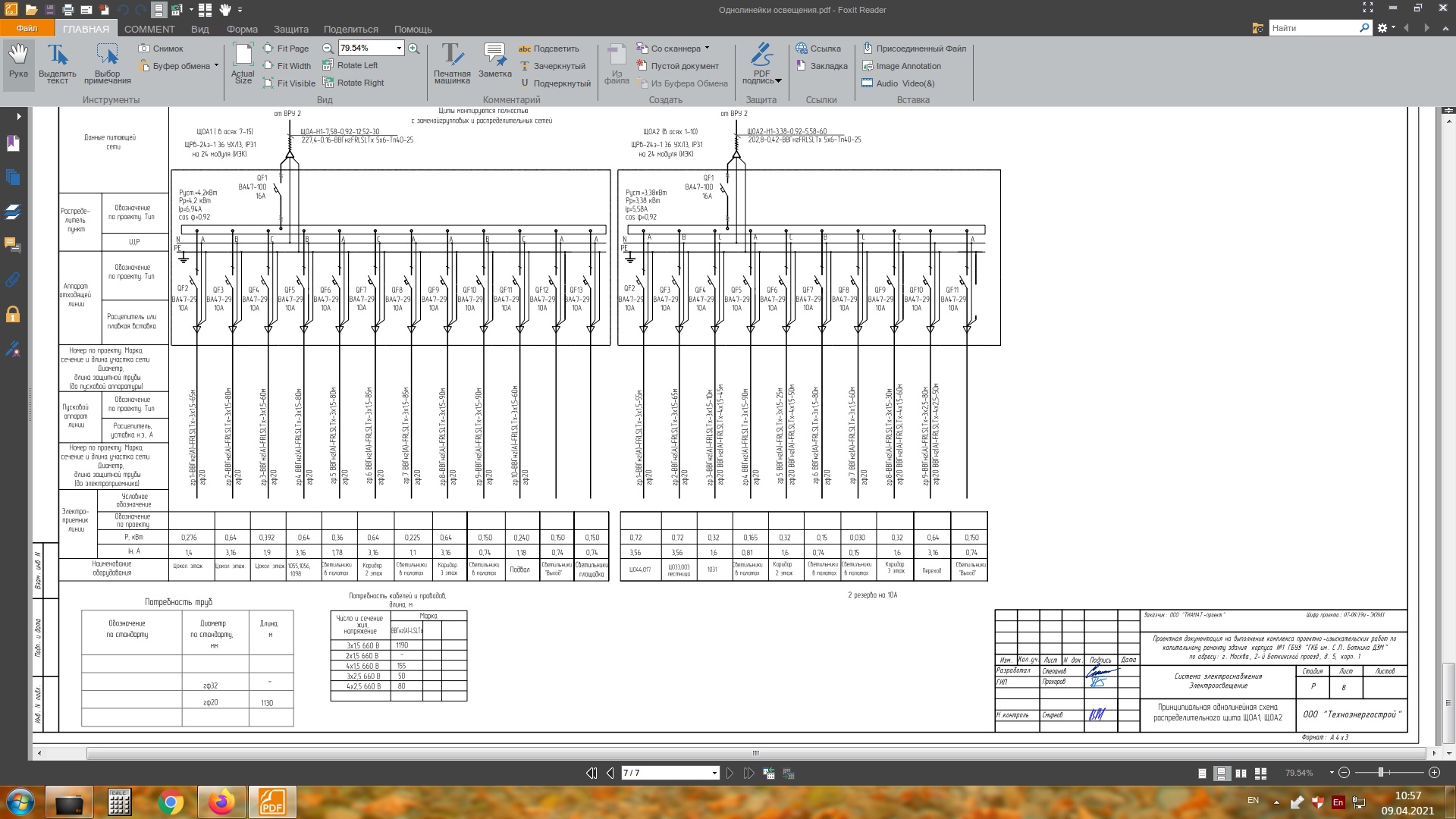Switch to single page view mode

click(x=1202, y=773)
